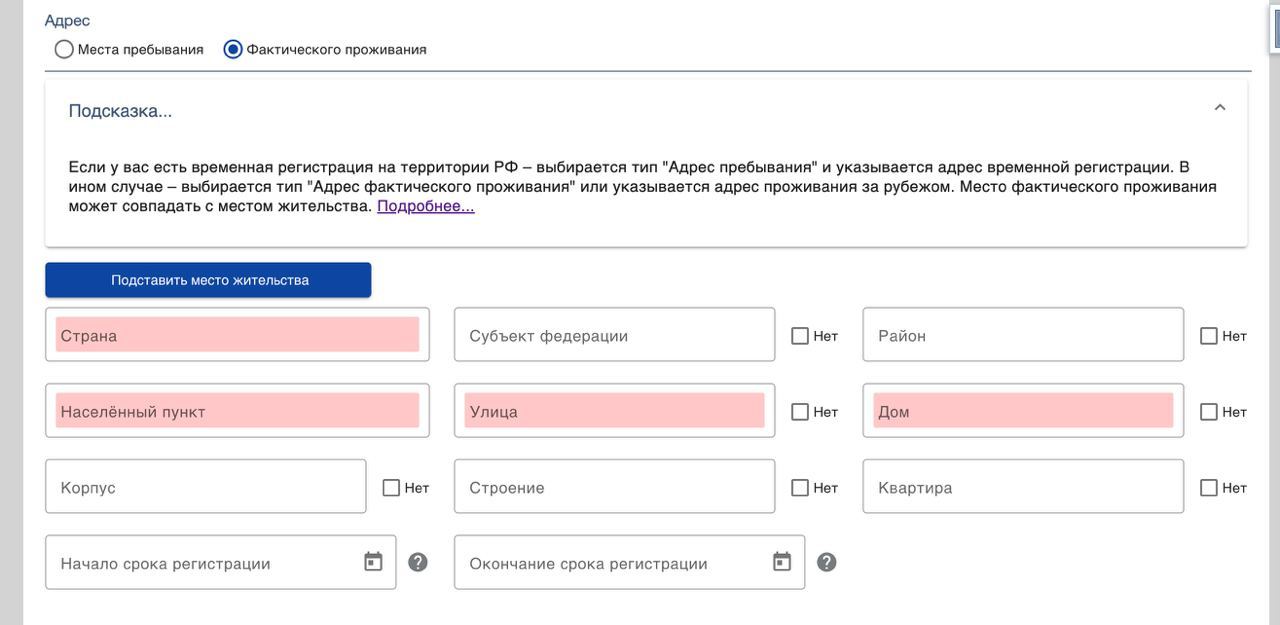The width and height of the screenshot is (1280, 625).
Task: Check Нет next to Субъект федерации
Action: tap(800, 336)
